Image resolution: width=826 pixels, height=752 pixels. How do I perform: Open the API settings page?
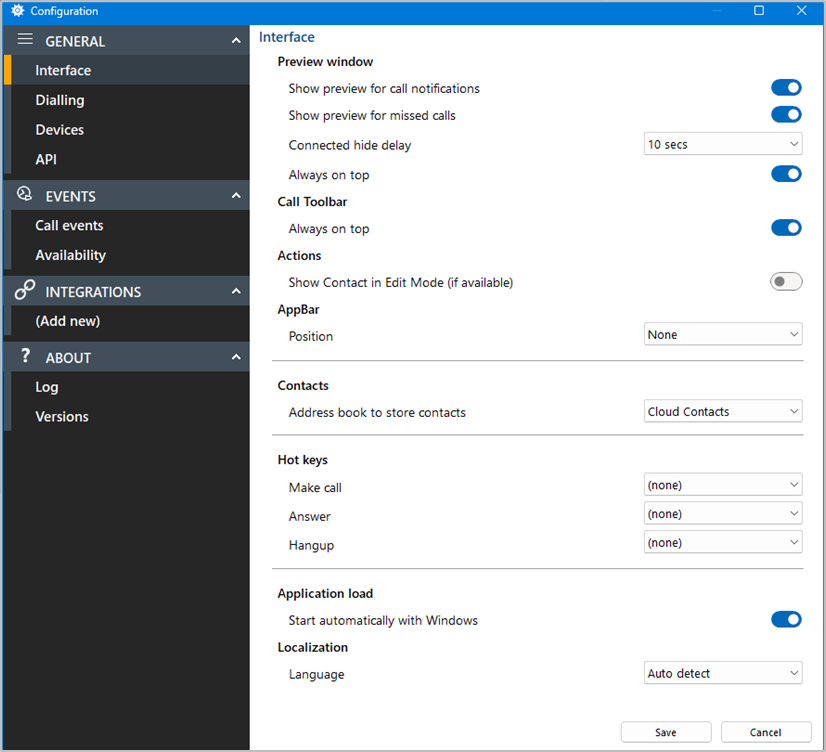point(126,159)
